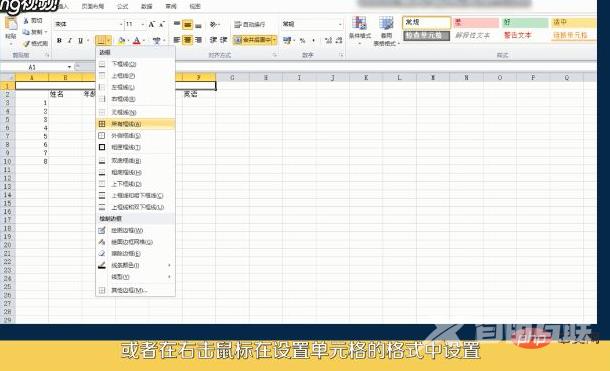Toggle Middle Align vertical alignment

click(188, 24)
